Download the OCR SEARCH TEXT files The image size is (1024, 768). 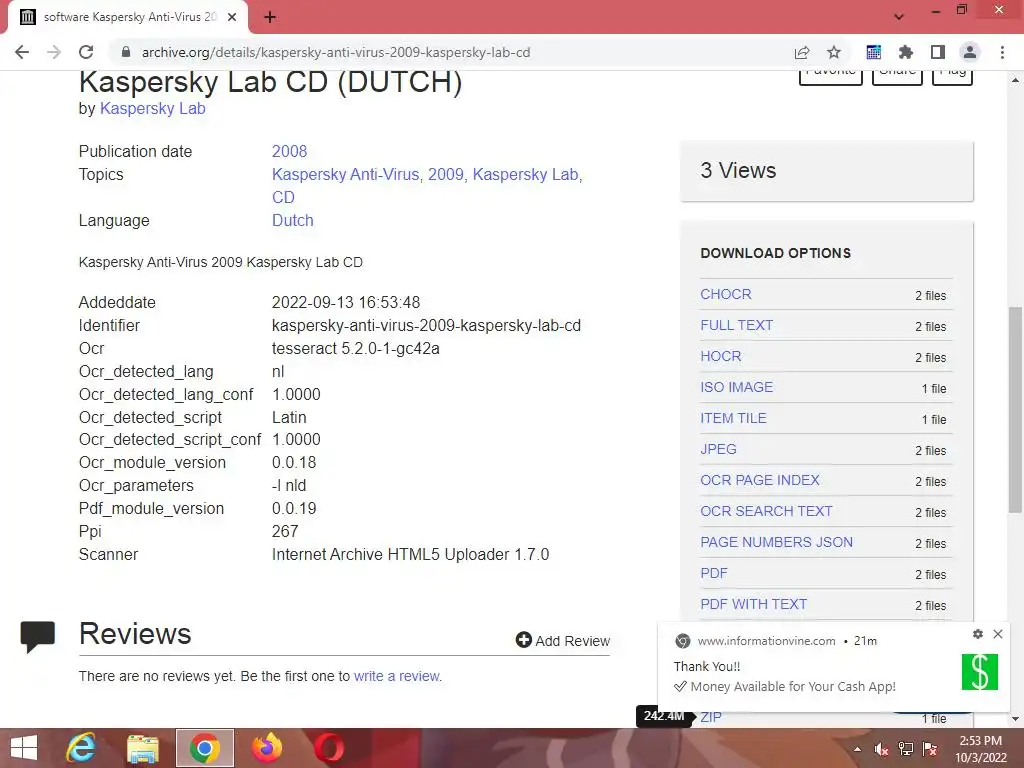click(766, 511)
